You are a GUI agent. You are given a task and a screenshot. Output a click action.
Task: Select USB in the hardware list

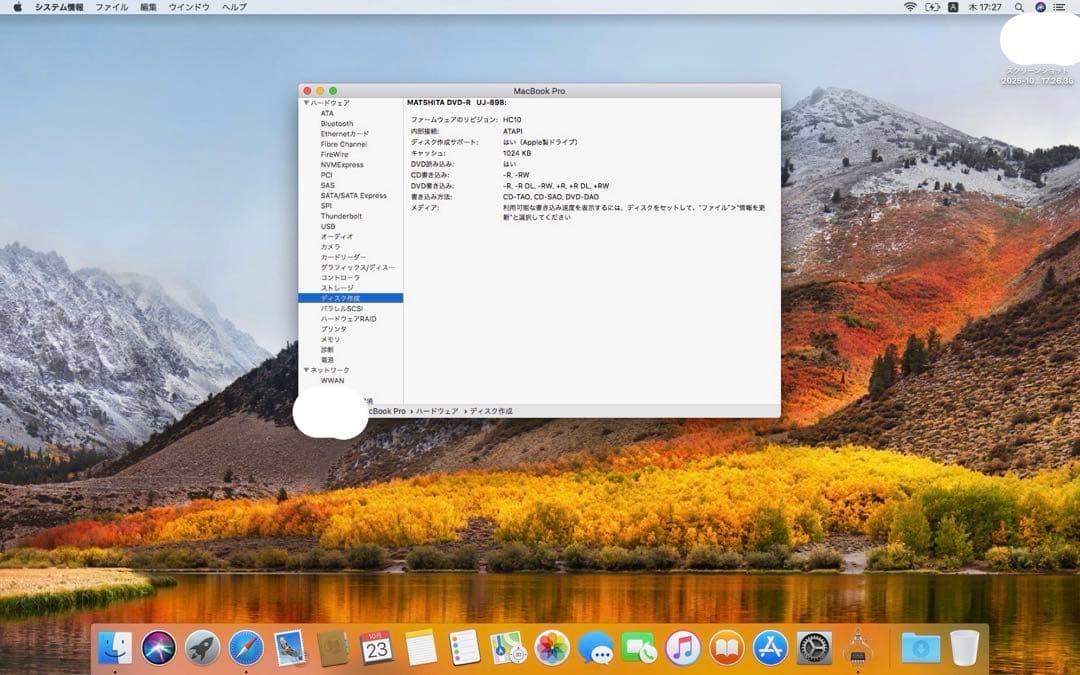(x=328, y=227)
